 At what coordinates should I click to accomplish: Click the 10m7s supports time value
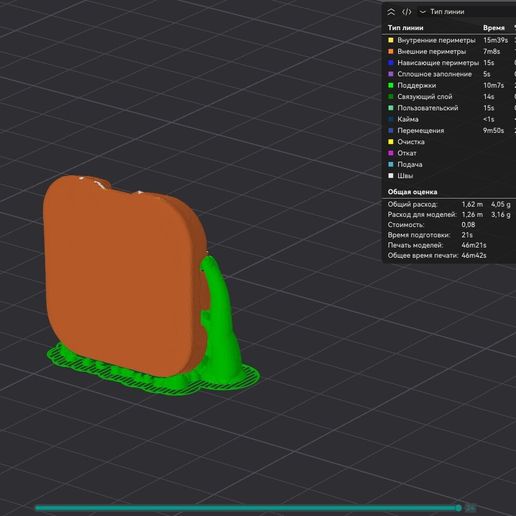click(493, 86)
